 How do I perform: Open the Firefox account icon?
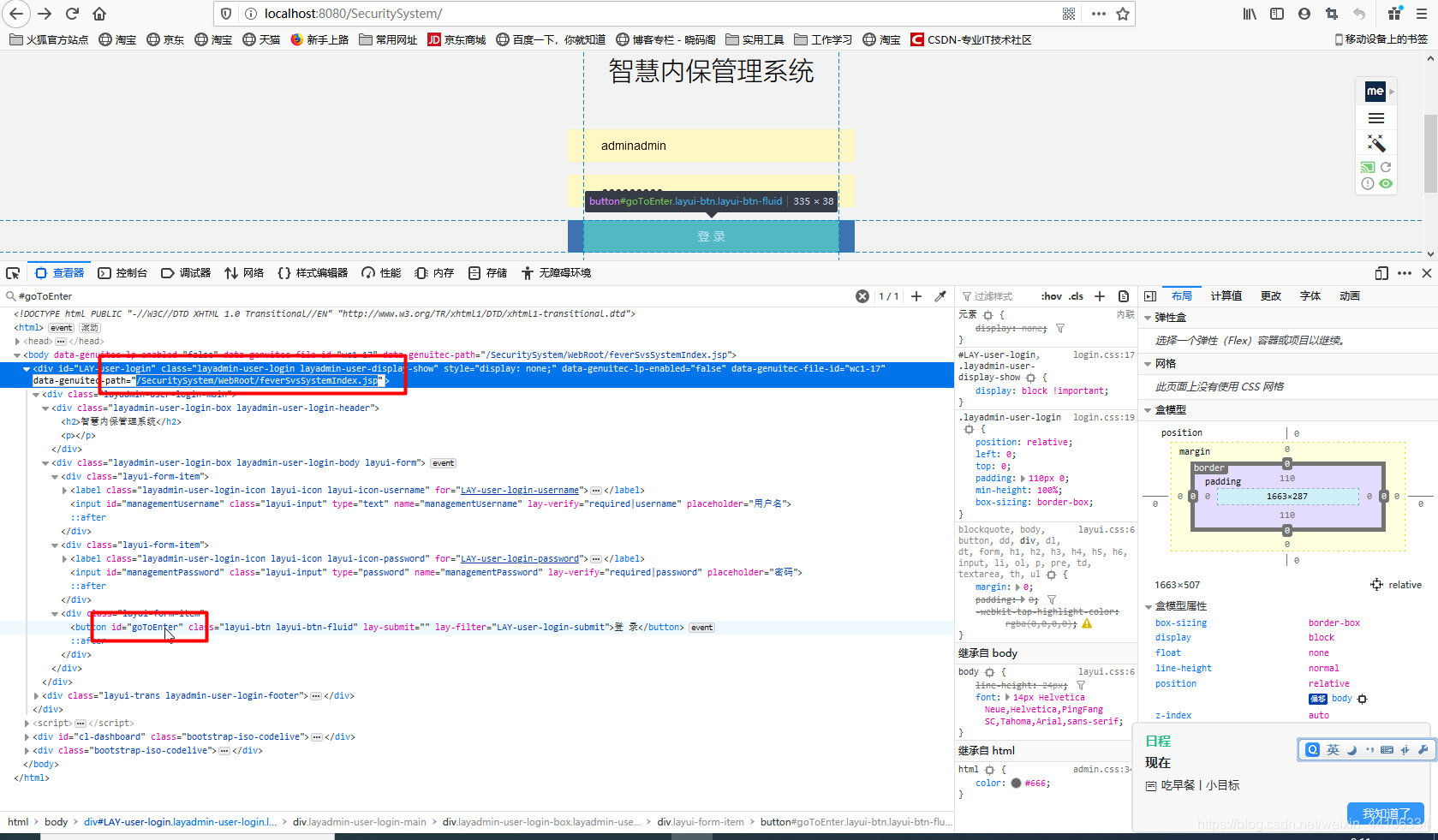click(x=1304, y=14)
